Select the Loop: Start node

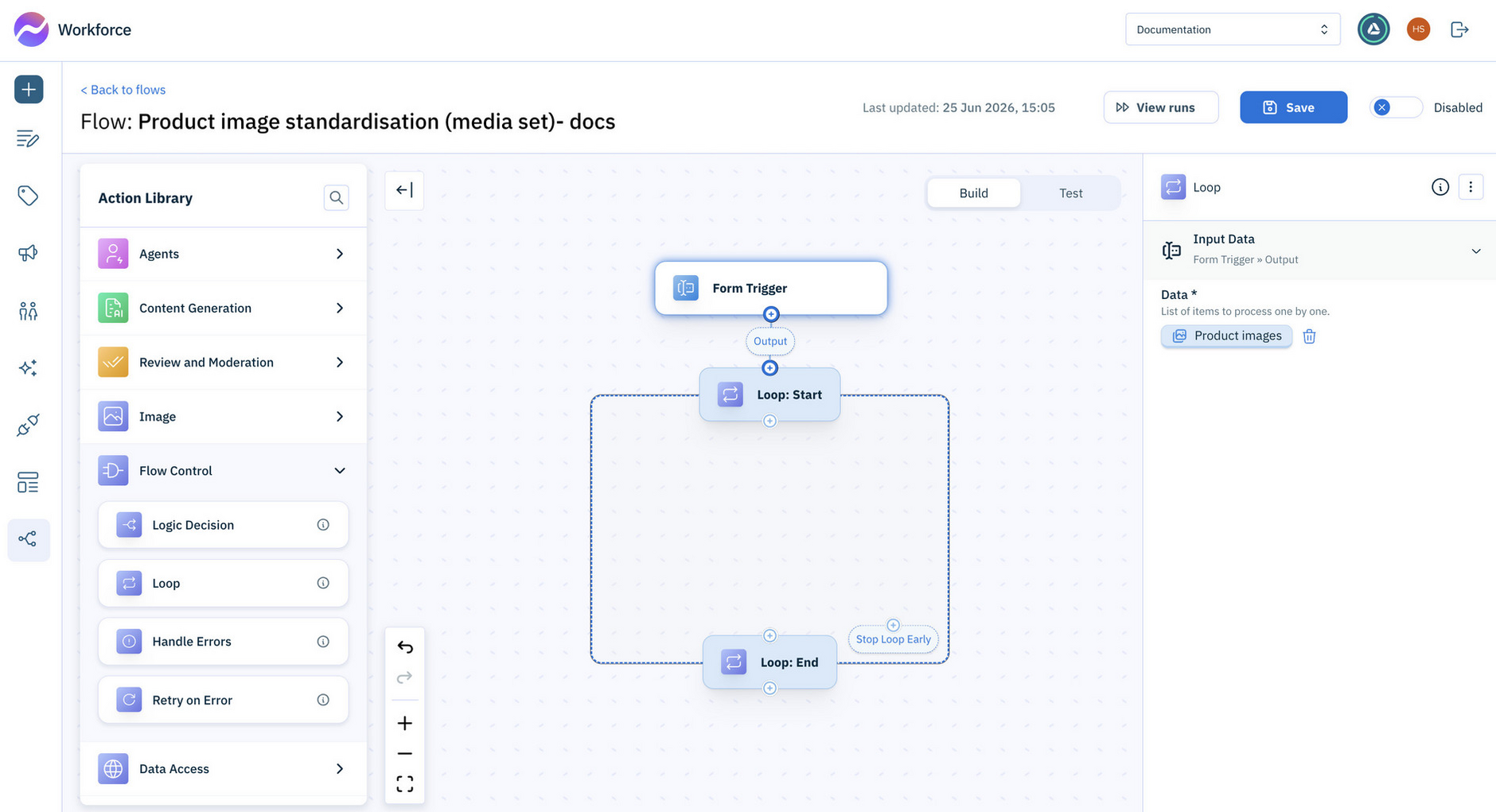click(x=769, y=394)
